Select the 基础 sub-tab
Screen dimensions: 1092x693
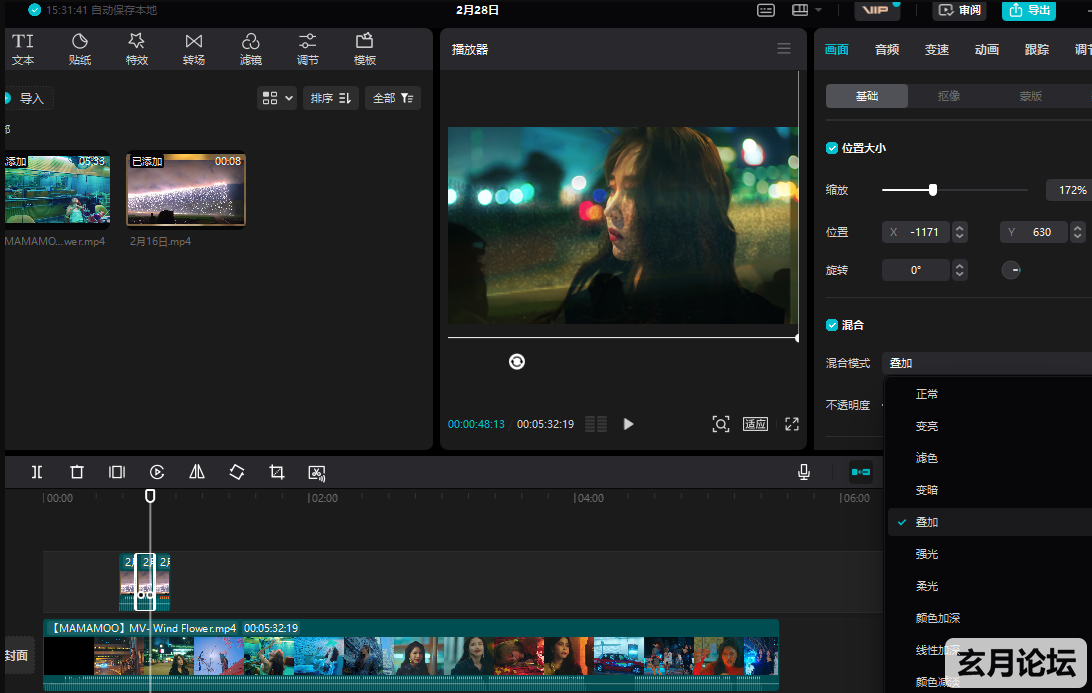tap(867, 96)
